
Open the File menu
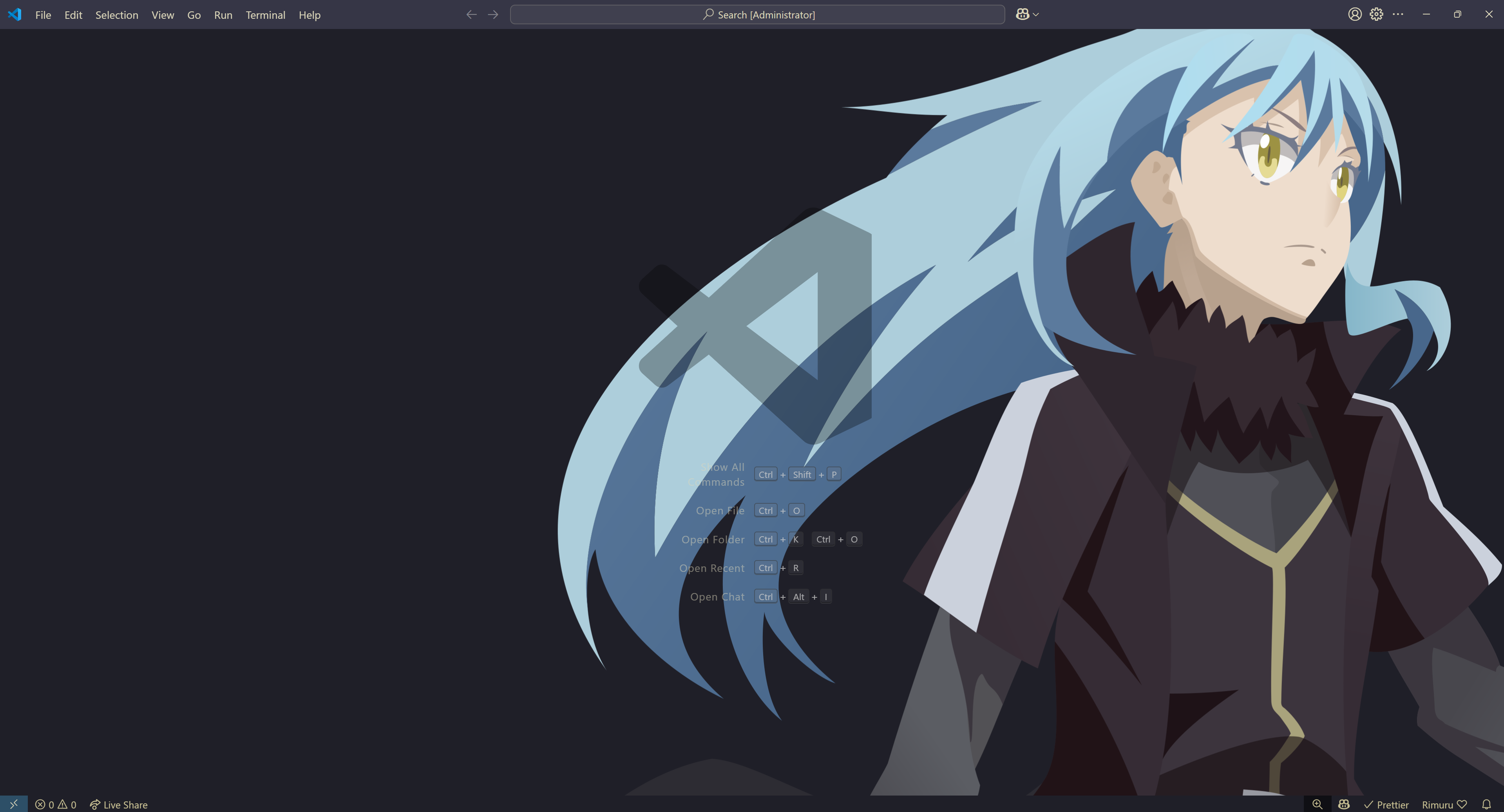[x=43, y=14]
